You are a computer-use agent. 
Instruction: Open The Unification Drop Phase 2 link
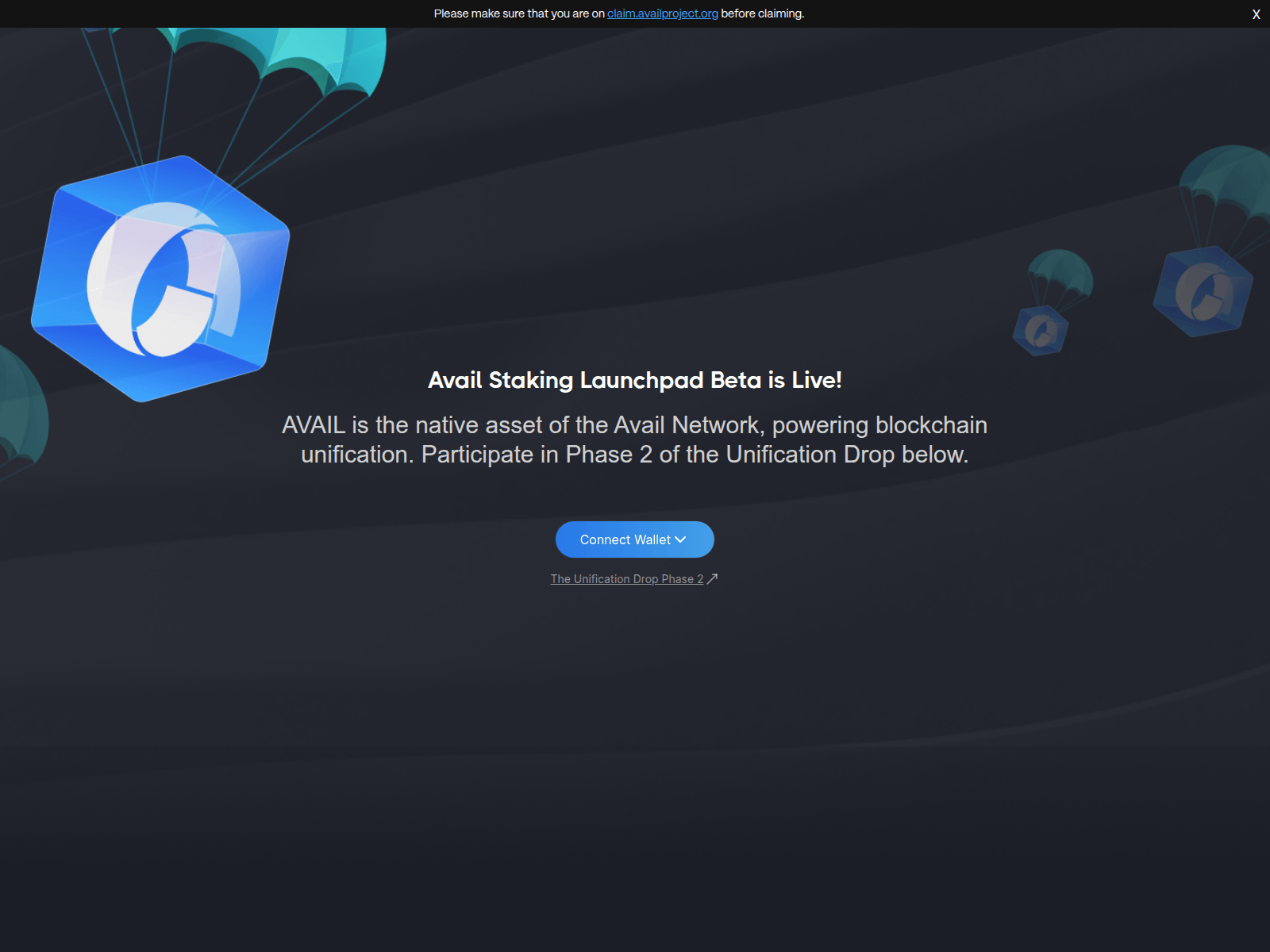[627, 579]
